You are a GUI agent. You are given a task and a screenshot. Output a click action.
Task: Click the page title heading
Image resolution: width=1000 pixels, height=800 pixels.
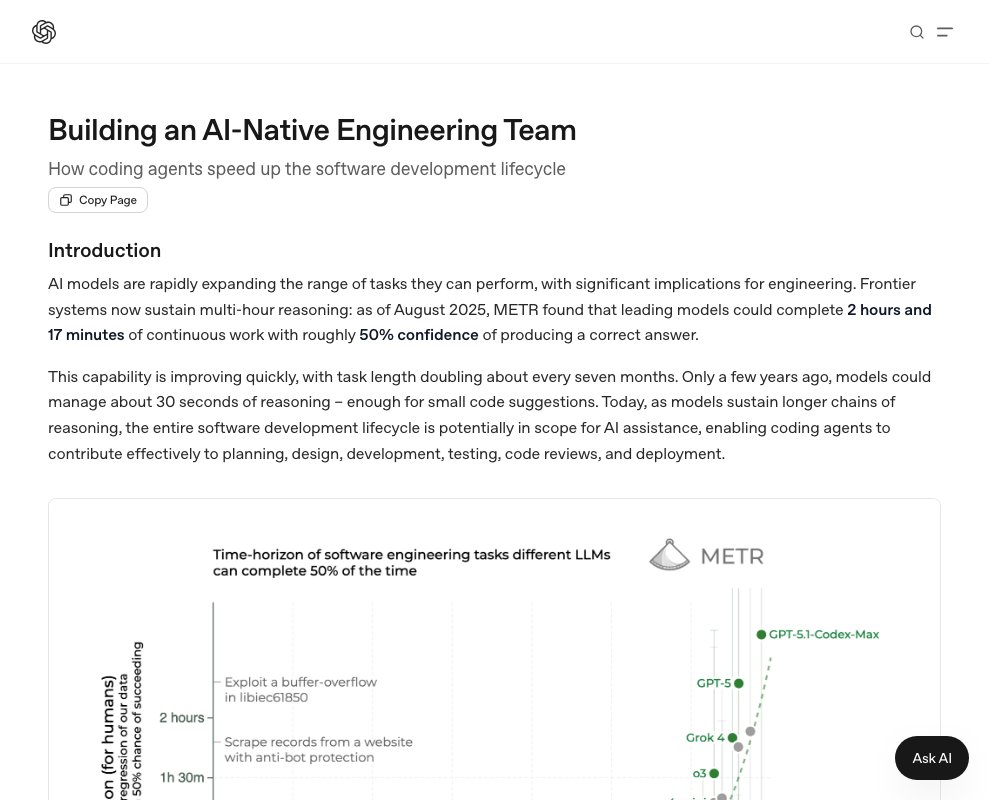312,130
